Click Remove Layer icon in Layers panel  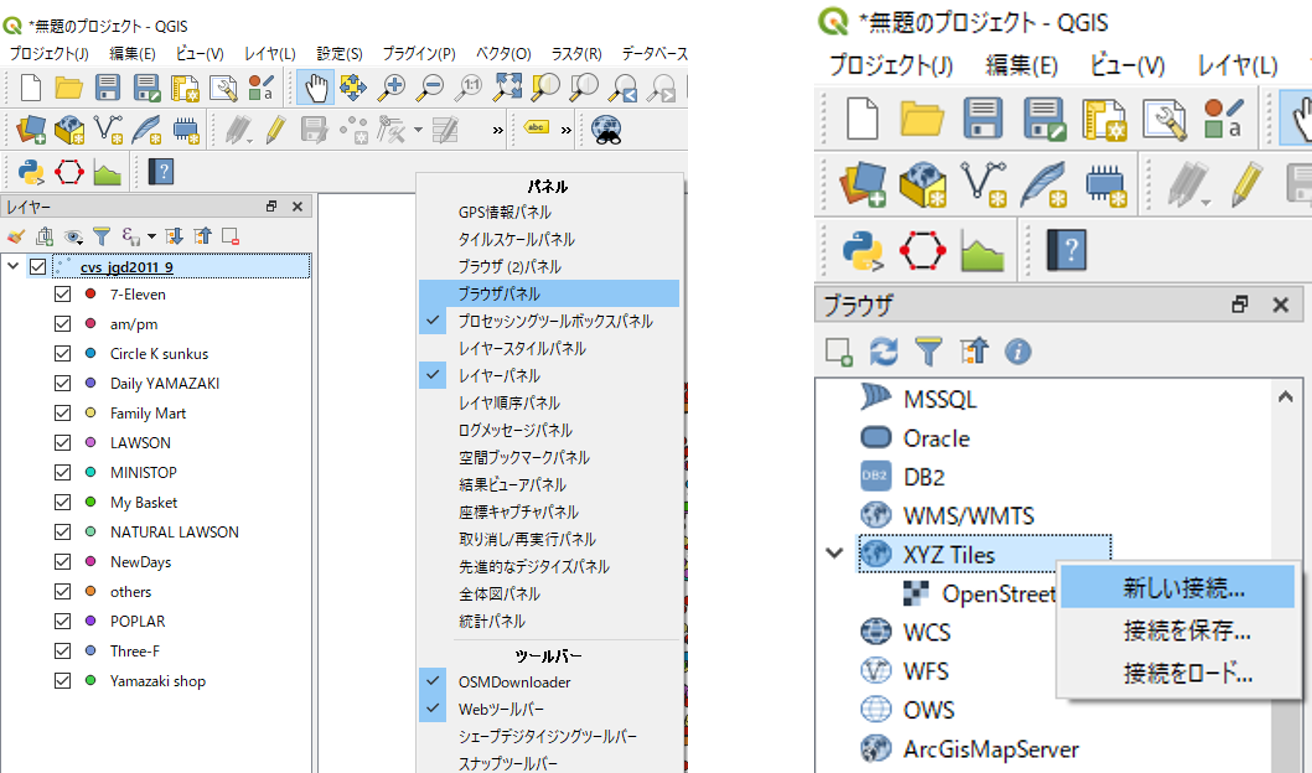(x=230, y=236)
